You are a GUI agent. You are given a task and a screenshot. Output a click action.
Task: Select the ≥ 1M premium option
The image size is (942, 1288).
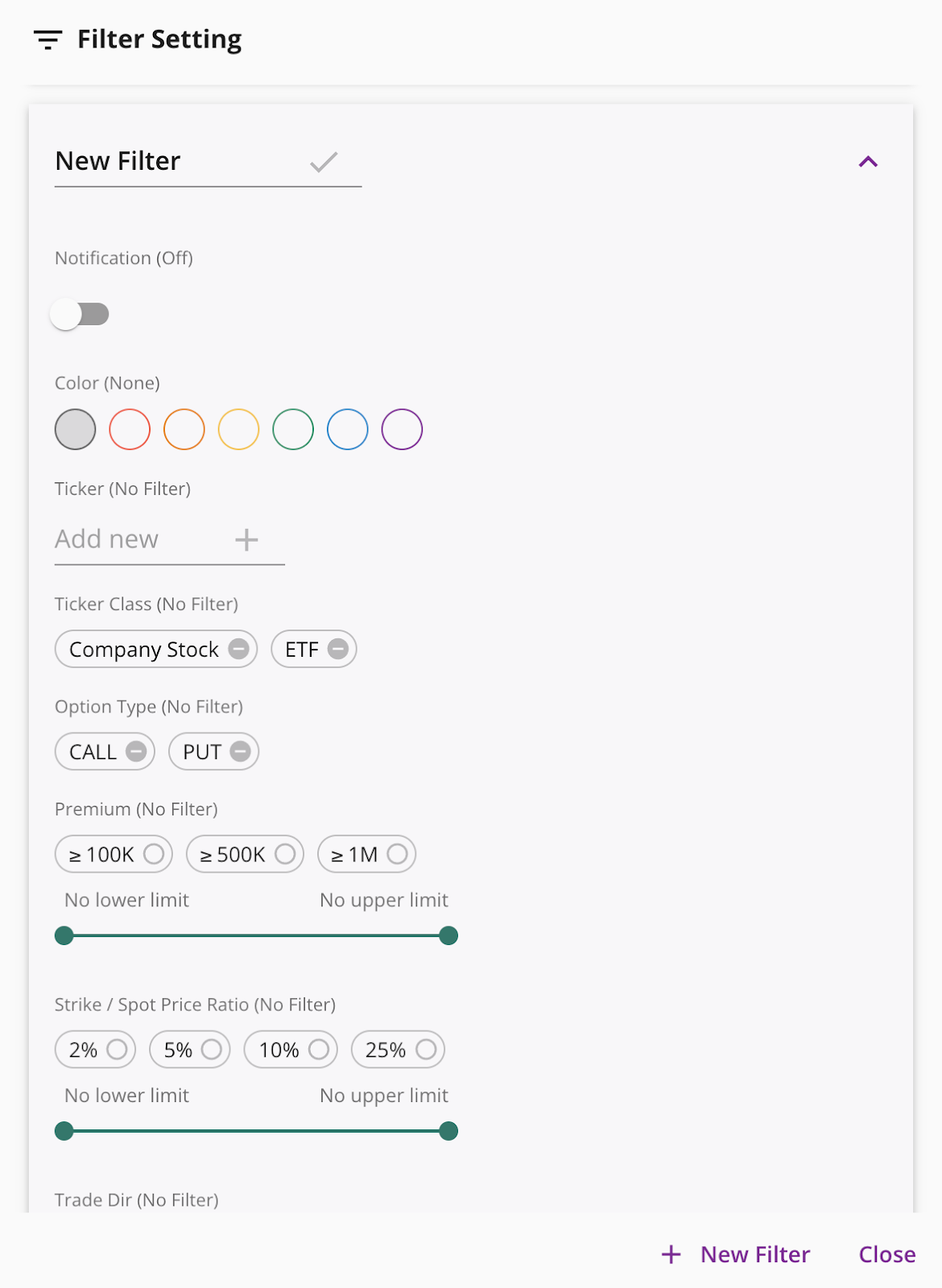pyautogui.click(x=366, y=854)
